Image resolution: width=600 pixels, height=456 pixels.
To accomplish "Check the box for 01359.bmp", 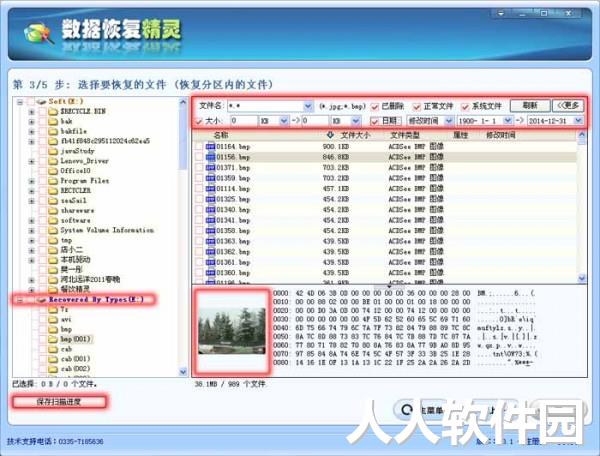I will point(199,178).
